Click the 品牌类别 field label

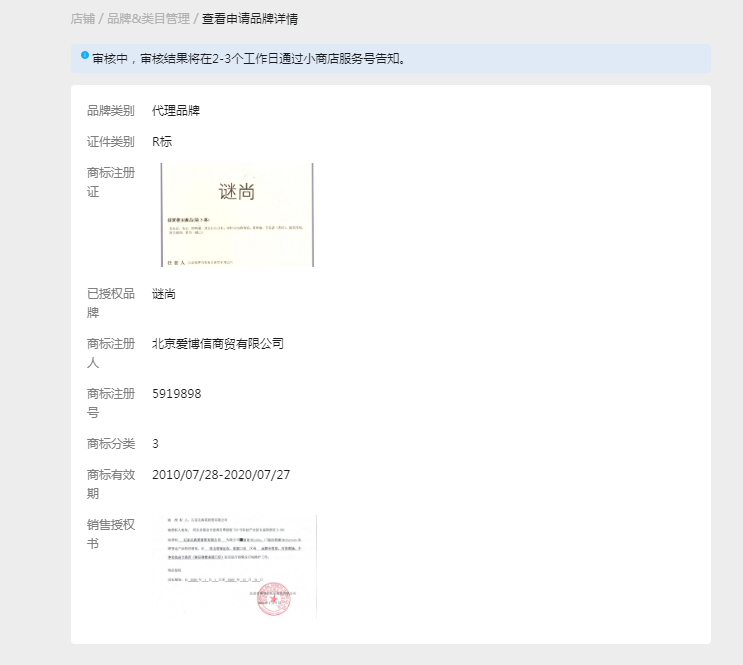pyautogui.click(x=111, y=110)
